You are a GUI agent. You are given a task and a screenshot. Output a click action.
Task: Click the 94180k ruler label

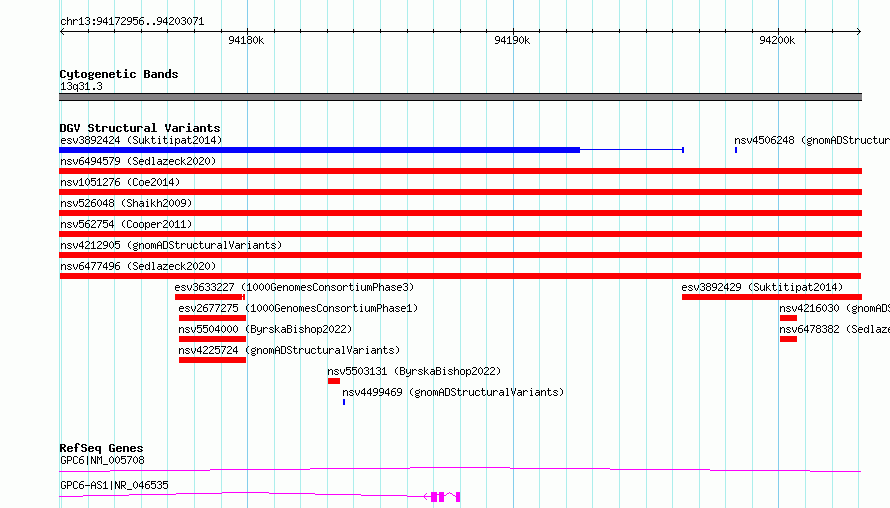click(246, 40)
